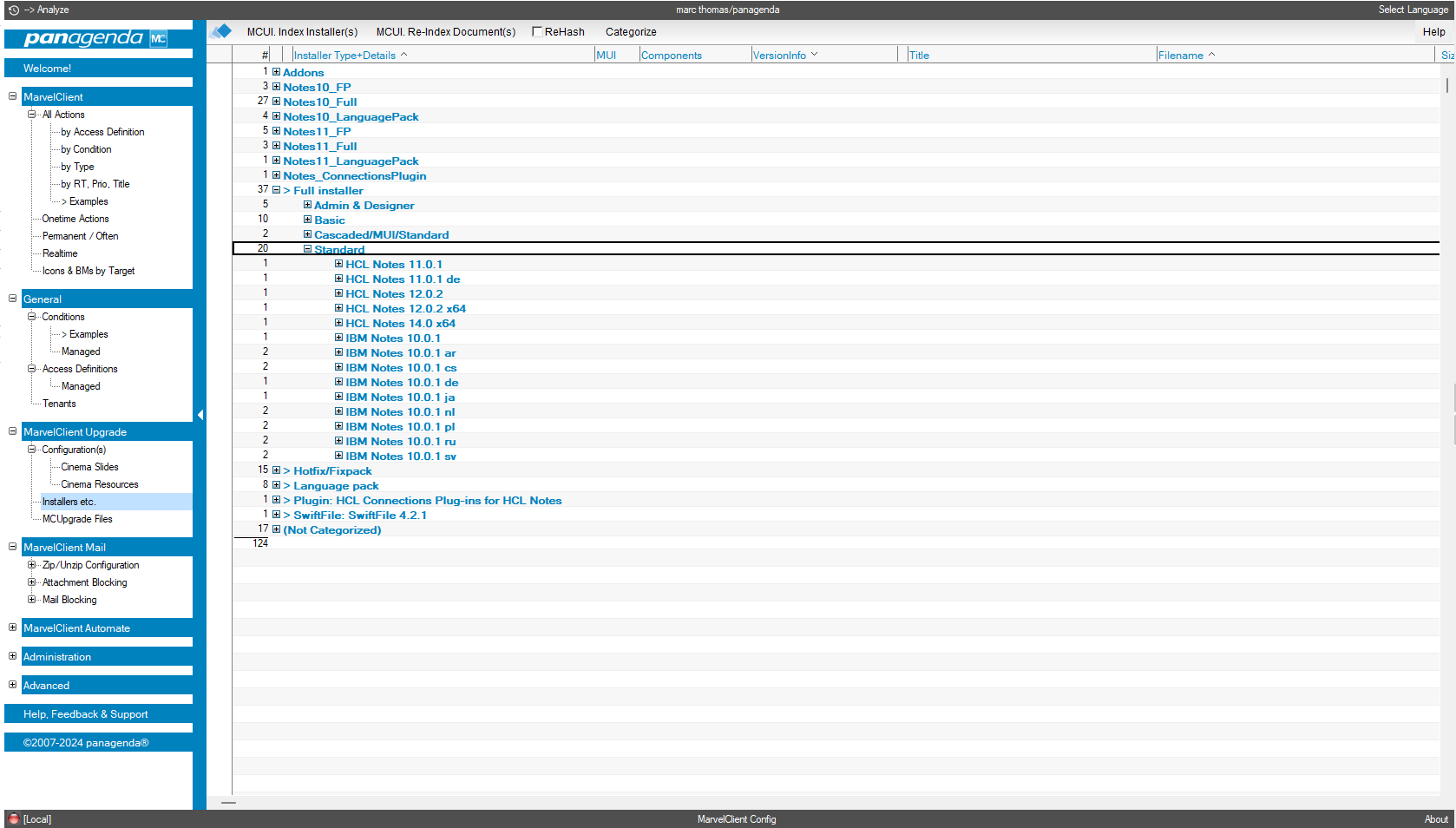Expand Zip/Unzip Configuration tree node

point(31,565)
